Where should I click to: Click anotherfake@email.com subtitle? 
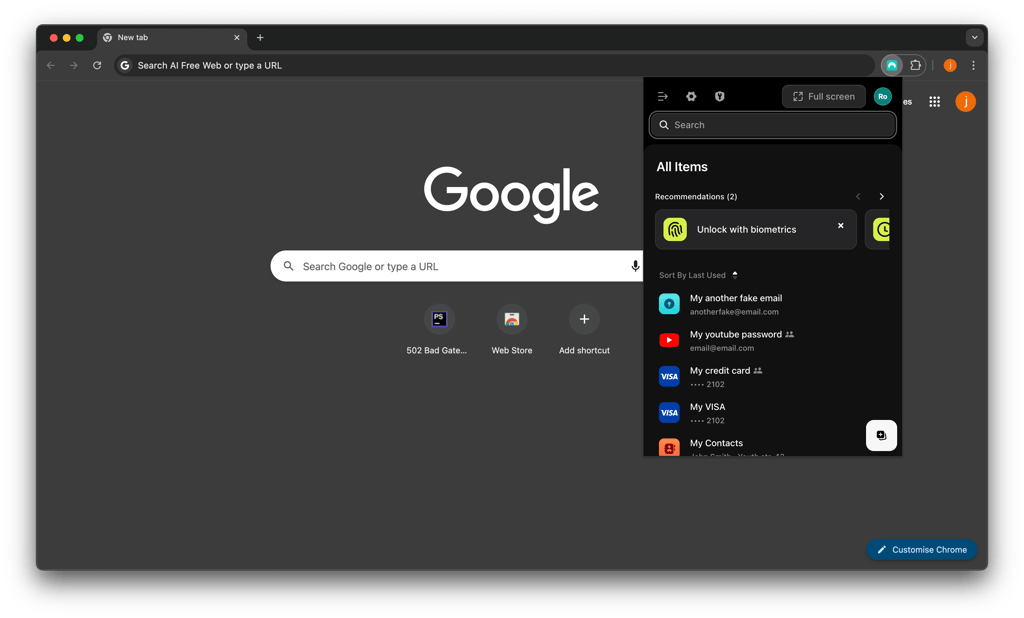click(x=734, y=312)
